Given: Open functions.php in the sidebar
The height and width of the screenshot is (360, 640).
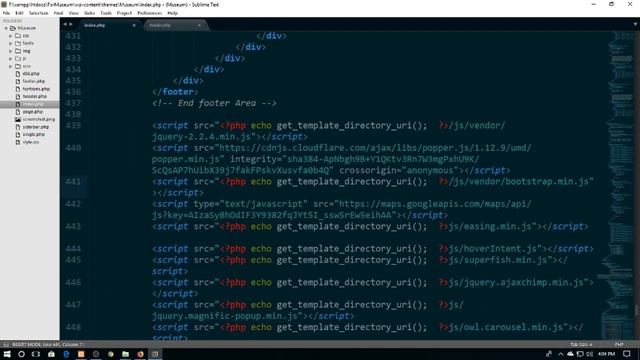Looking at the screenshot, I should point(36,89).
